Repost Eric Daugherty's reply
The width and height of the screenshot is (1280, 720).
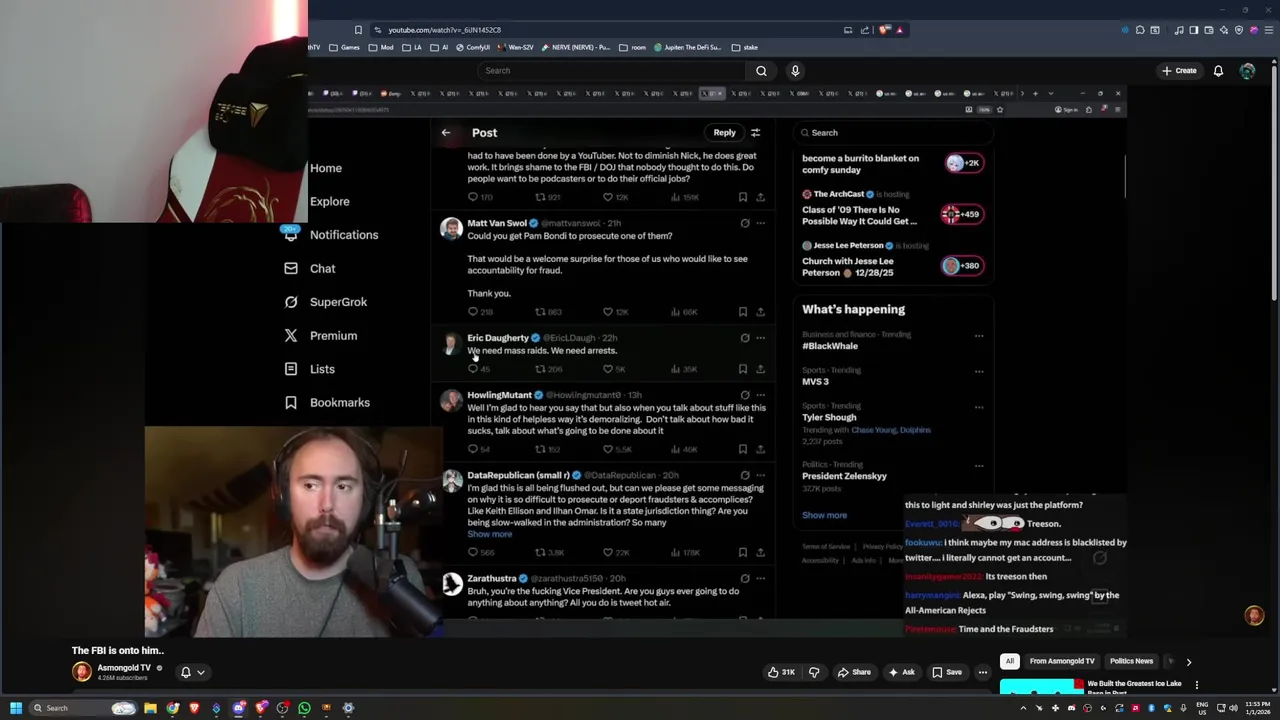tap(540, 369)
